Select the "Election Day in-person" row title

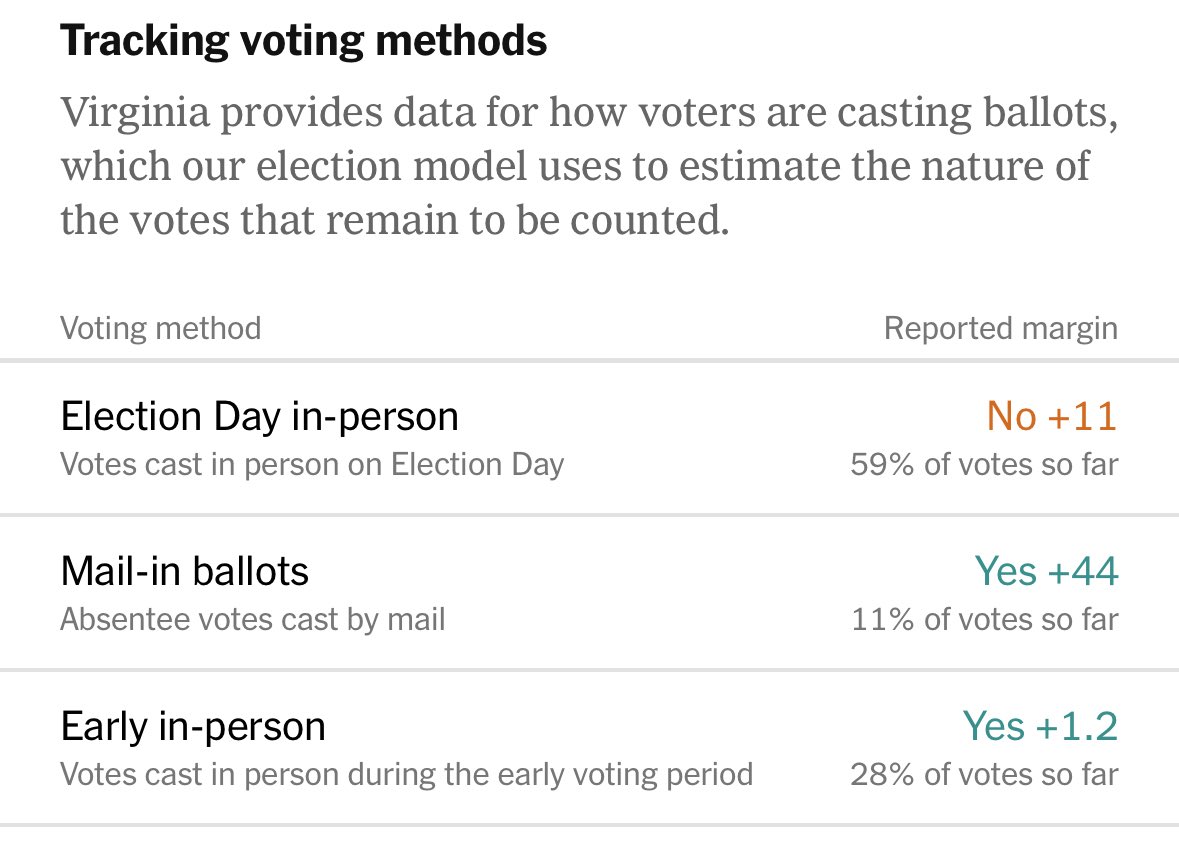pyautogui.click(x=259, y=416)
